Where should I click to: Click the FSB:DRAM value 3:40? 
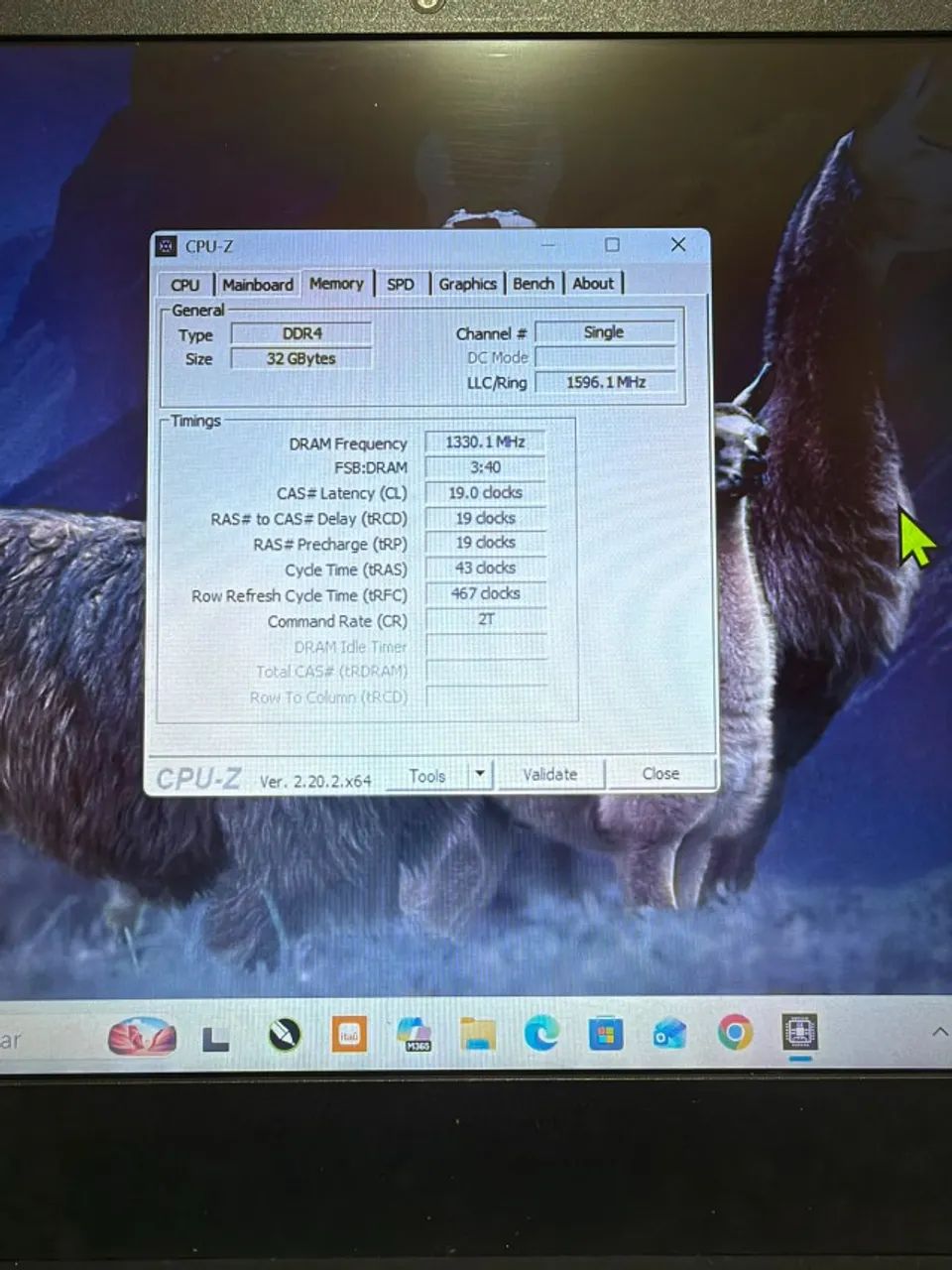485,467
